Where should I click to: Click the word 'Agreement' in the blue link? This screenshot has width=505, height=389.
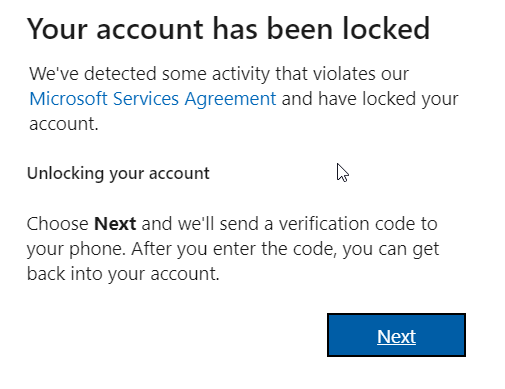click(230, 99)
